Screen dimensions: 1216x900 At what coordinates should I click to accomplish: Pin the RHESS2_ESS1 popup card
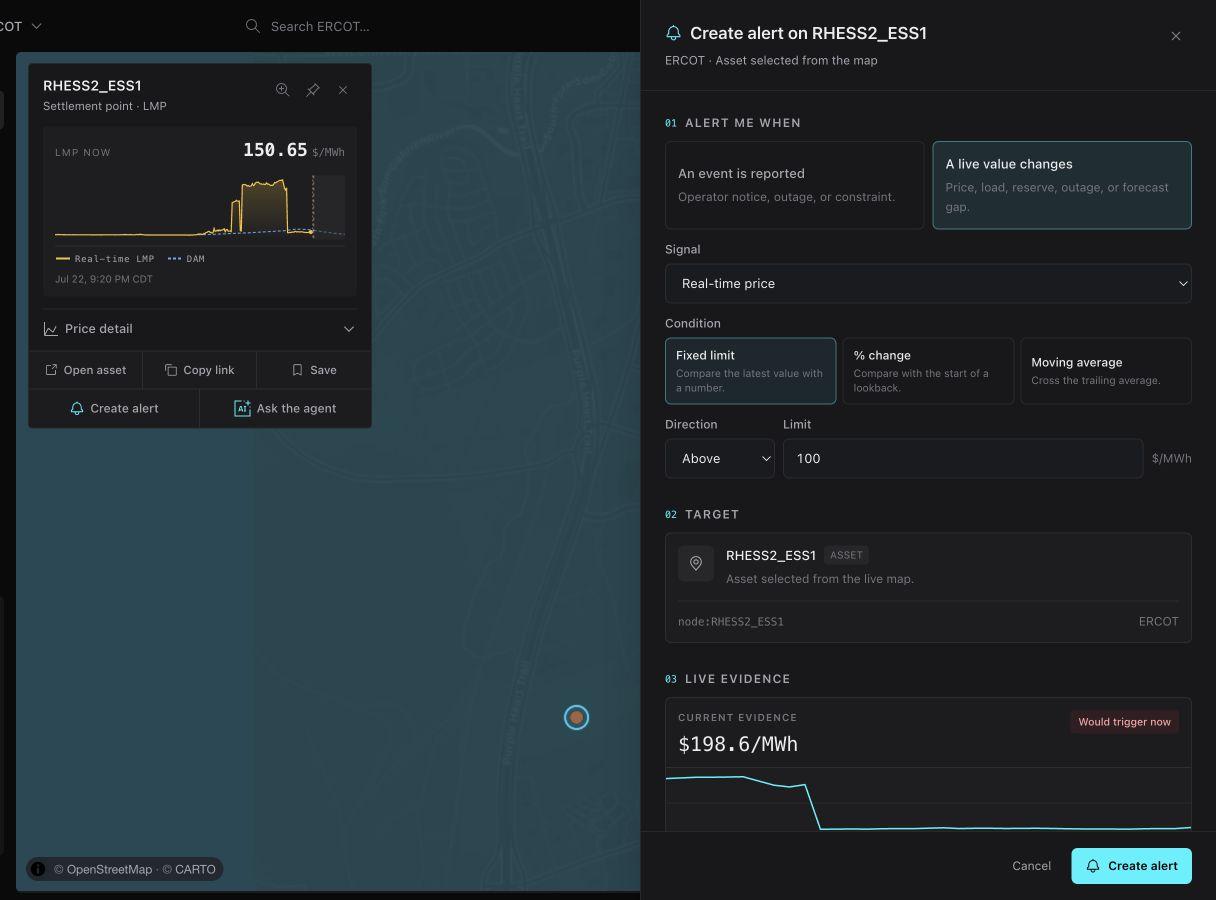[x=313, y=90]
